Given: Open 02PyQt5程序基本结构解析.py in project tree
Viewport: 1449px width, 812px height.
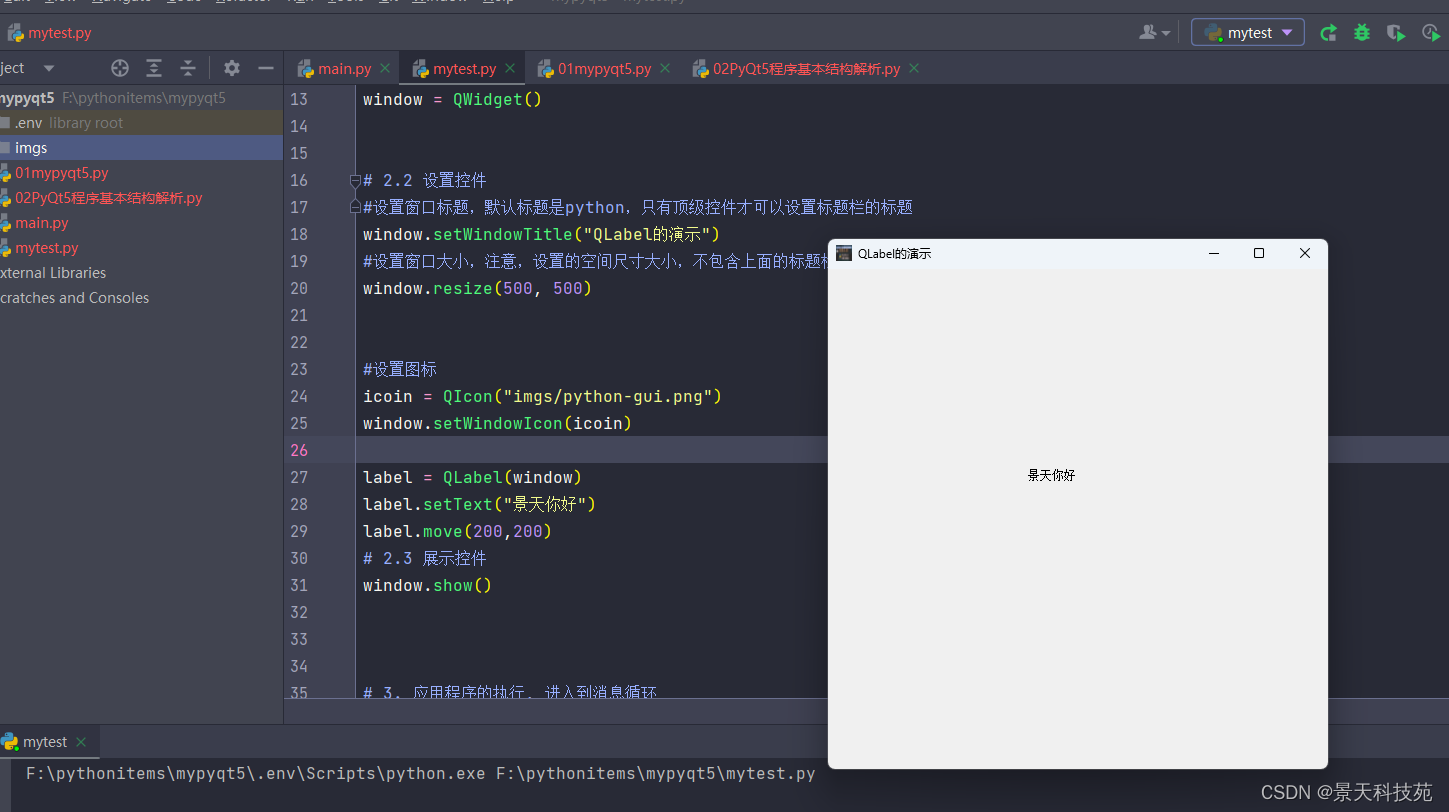Looking at the screenshot, I should click(108, 198).
